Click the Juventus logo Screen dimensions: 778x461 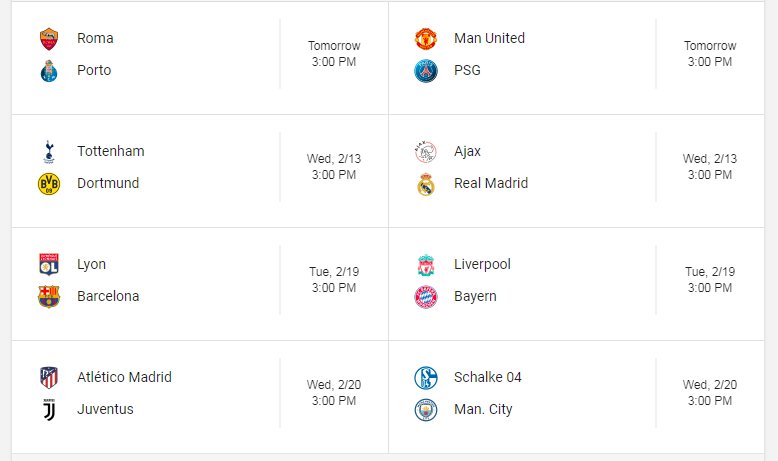click(49, 410)
